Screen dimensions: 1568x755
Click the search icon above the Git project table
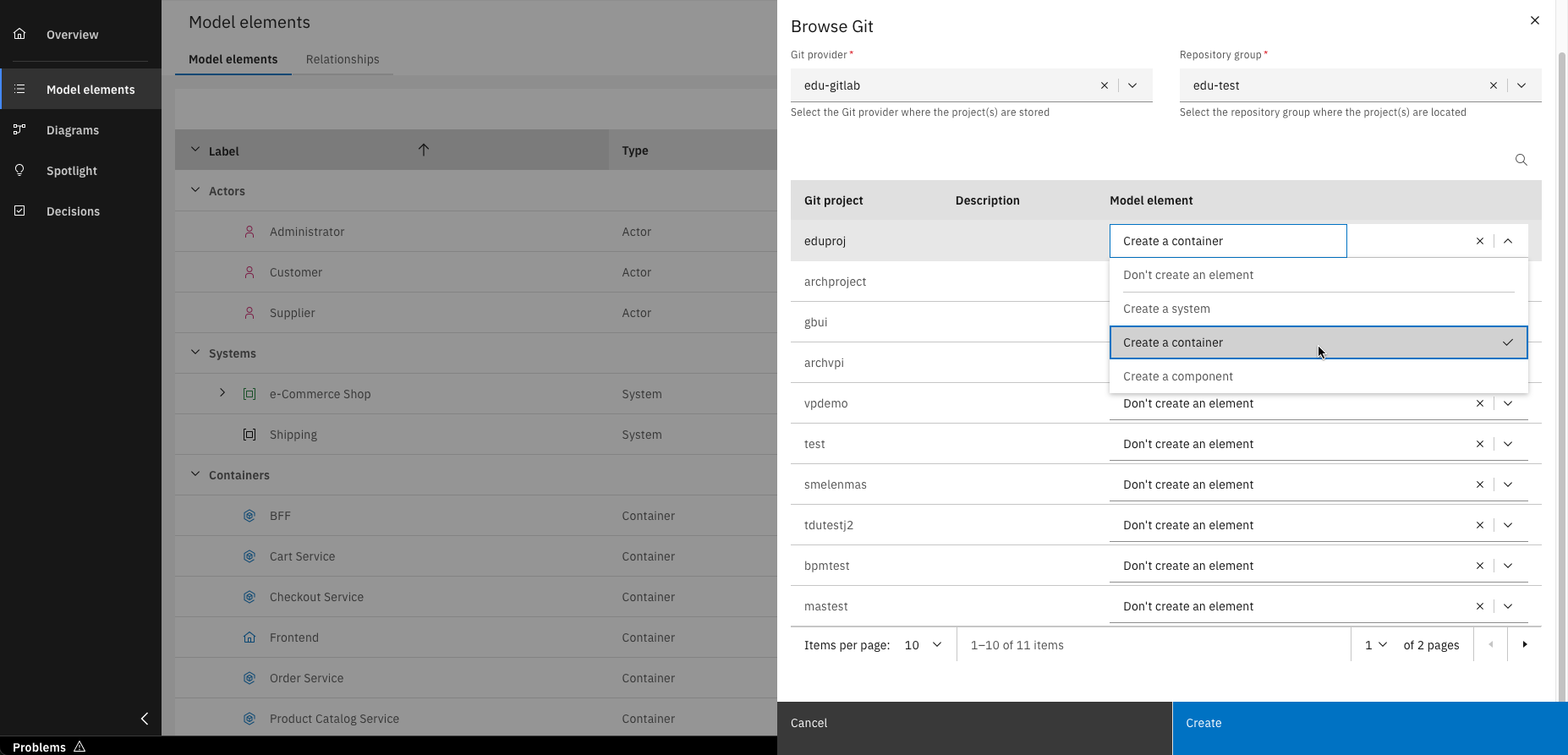click(1521, 160)
